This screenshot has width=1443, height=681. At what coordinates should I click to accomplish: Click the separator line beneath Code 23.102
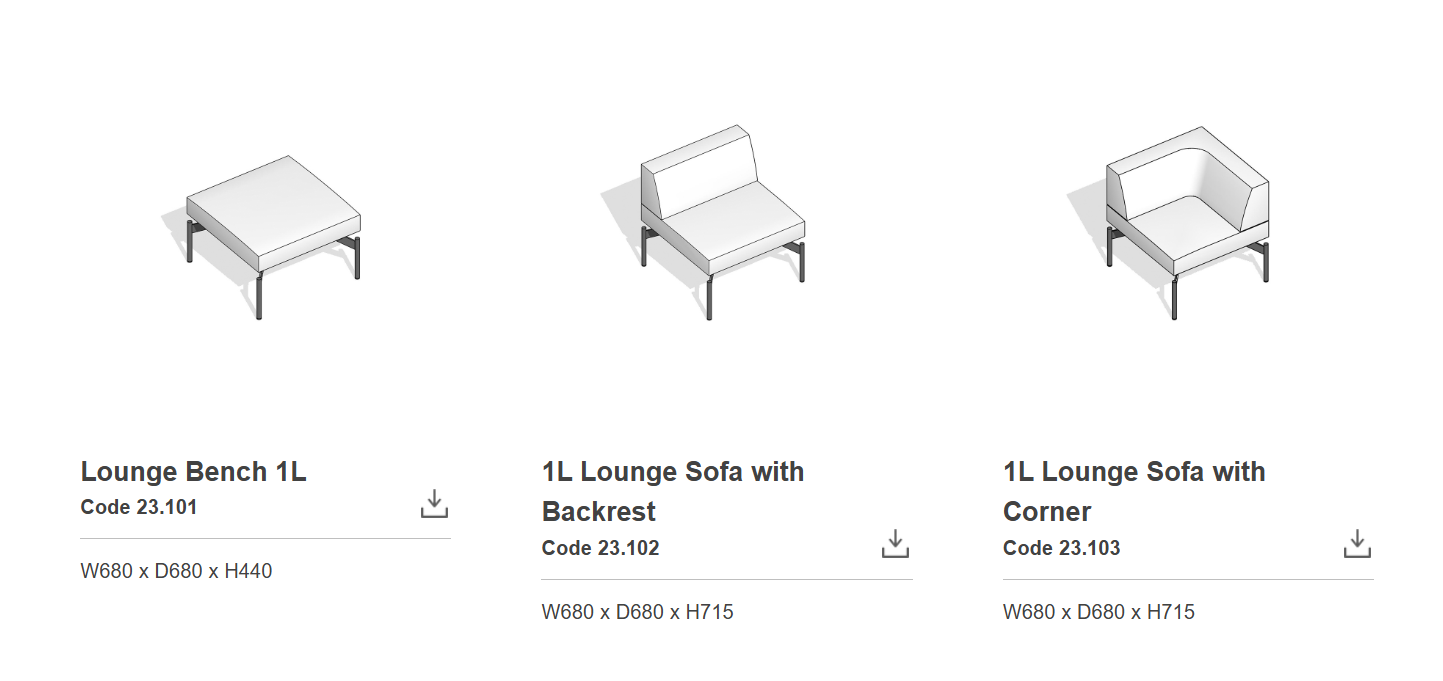(x=726, y=579)
